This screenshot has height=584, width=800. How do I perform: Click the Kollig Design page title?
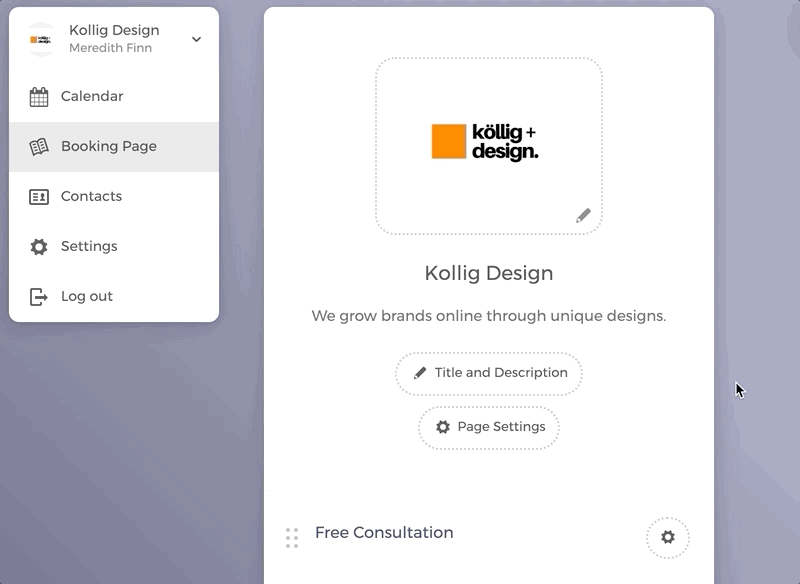point(489,273)
